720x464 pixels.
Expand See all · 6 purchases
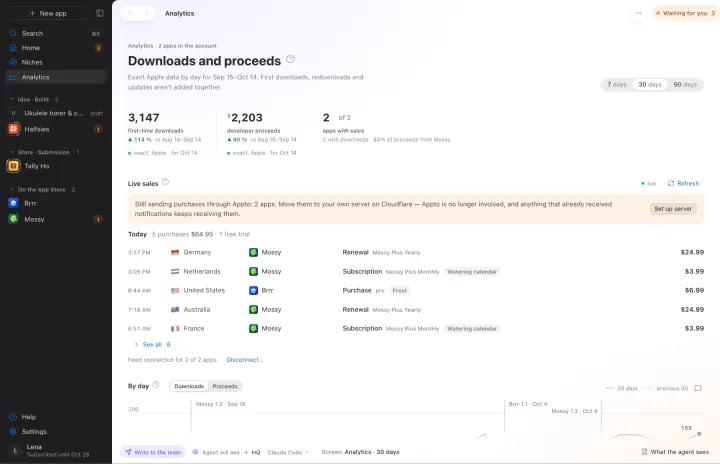(152, 345)
